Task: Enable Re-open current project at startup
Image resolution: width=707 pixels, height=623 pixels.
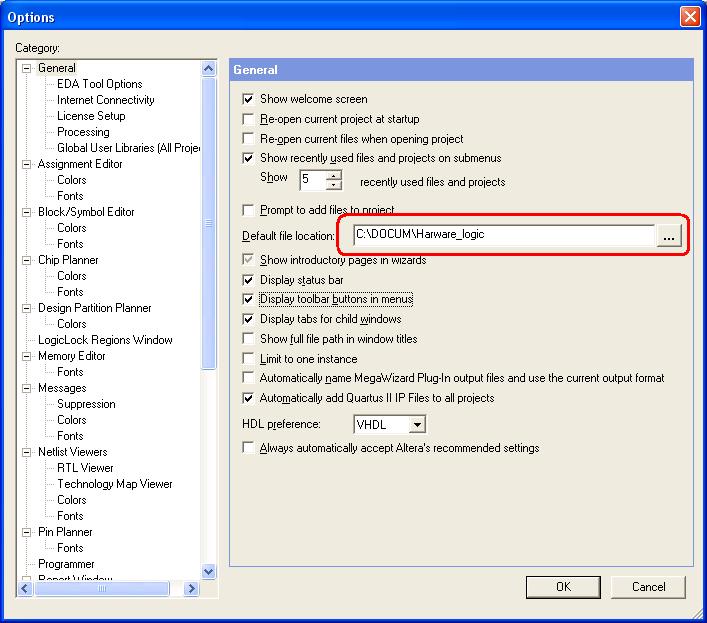Action: (249, 119)
